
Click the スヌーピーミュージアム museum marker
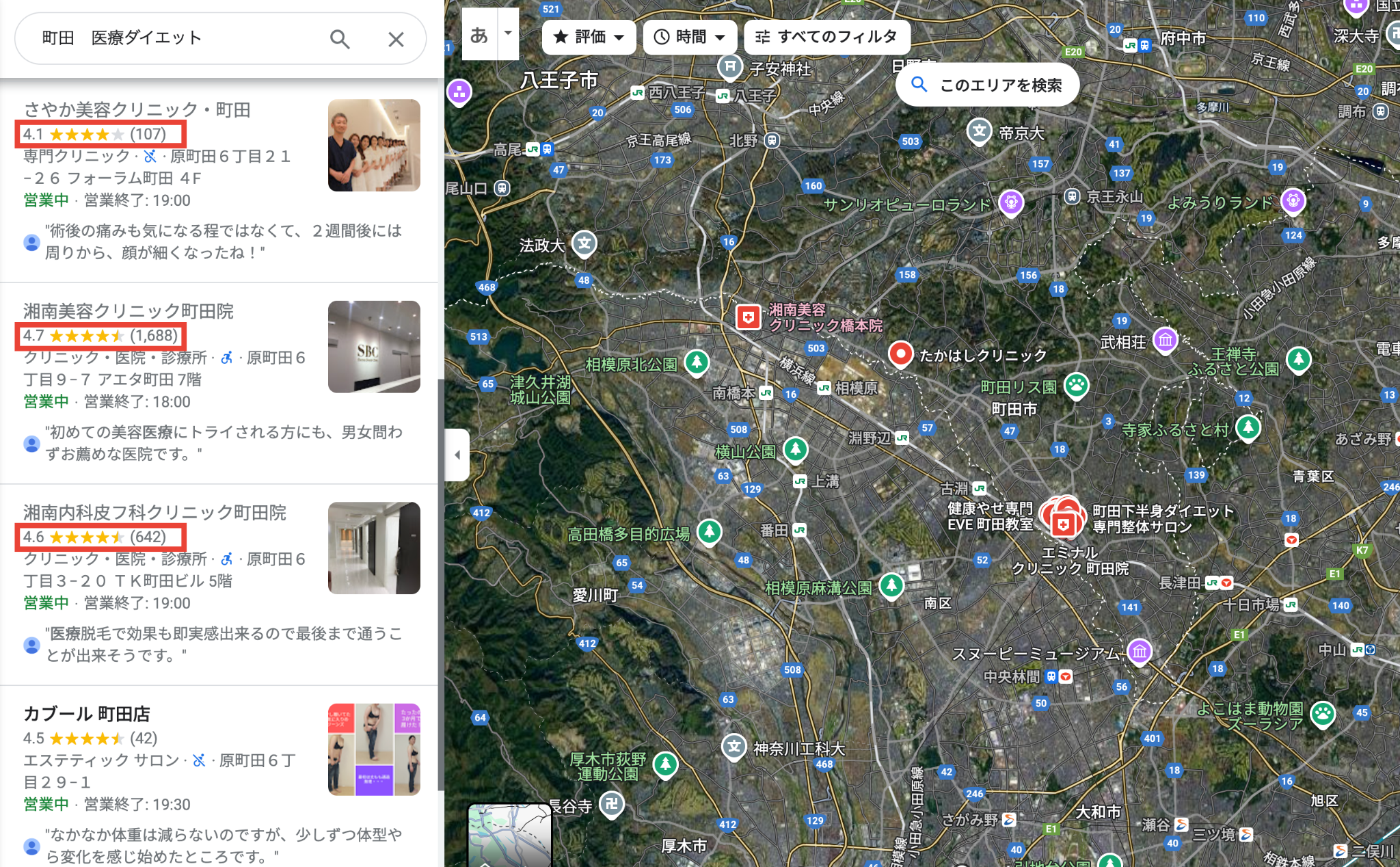click(x=1139, y=652)
